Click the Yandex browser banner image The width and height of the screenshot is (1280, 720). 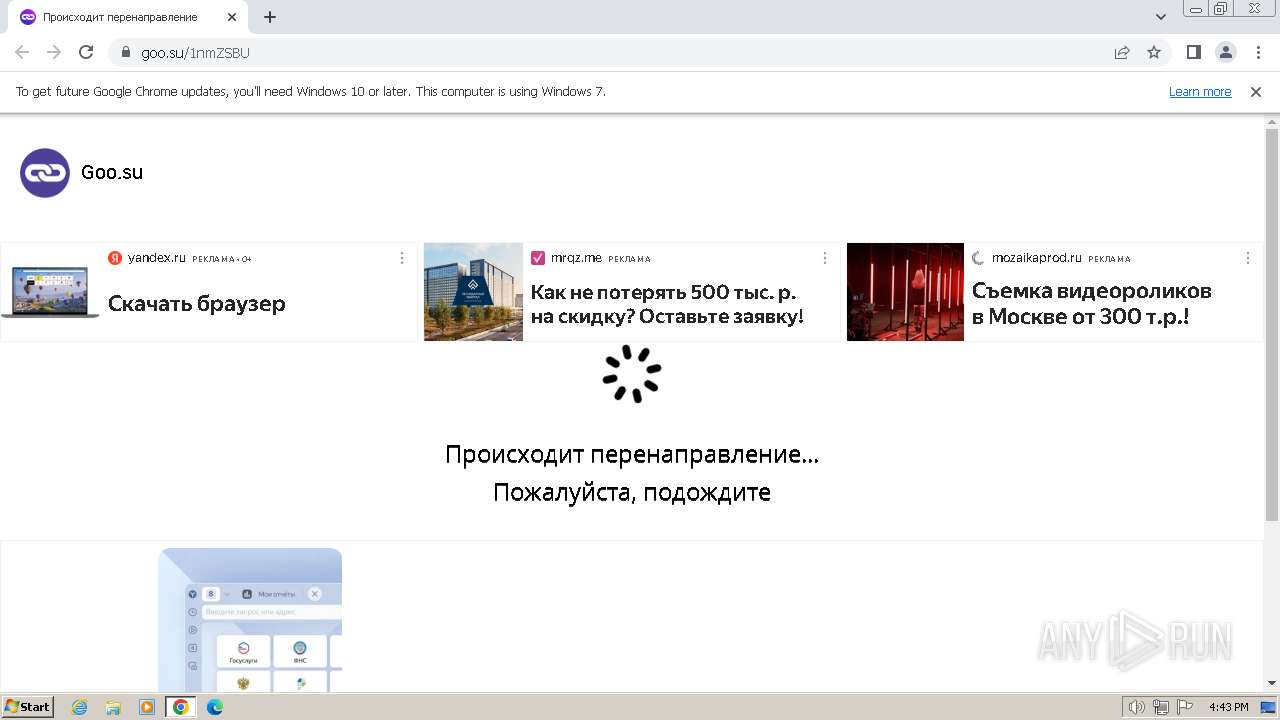pos(250,620)
